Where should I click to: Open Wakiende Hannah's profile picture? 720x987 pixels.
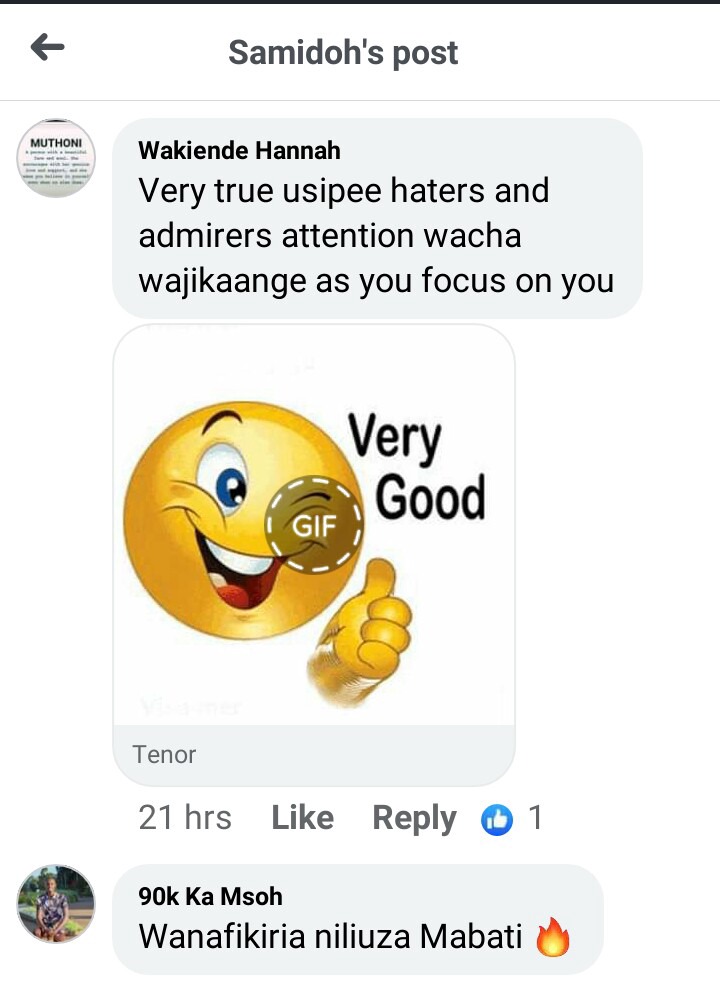[56, 158]
